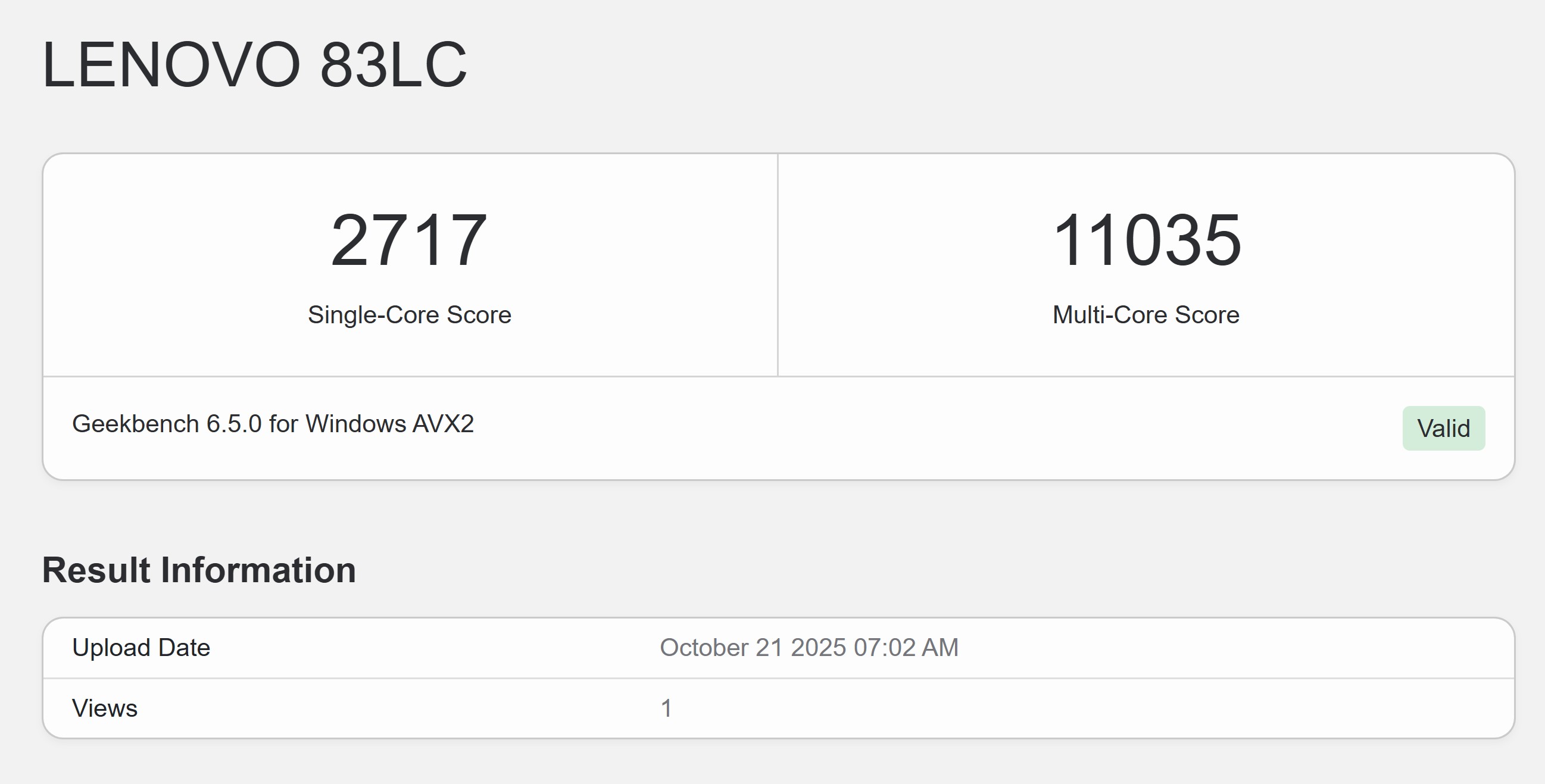Click the 11035 multi-core number

coord(1146,240)
